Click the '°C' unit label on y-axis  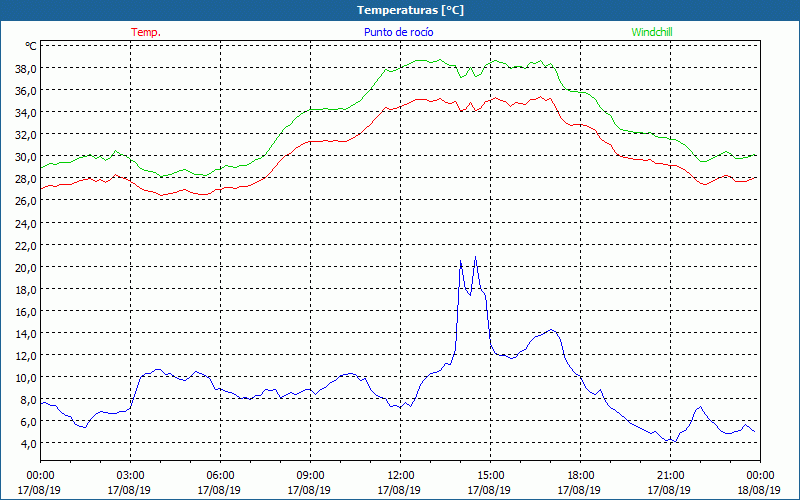pyautogui.click(x=31, y=46)
